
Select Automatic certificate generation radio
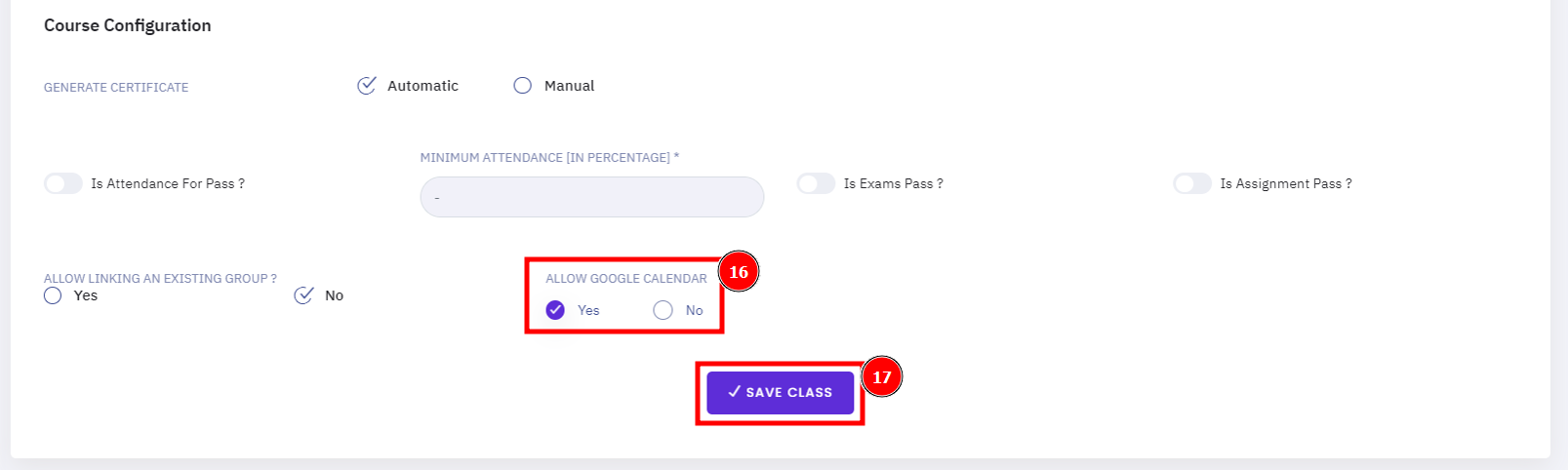(x=367, y=86)
